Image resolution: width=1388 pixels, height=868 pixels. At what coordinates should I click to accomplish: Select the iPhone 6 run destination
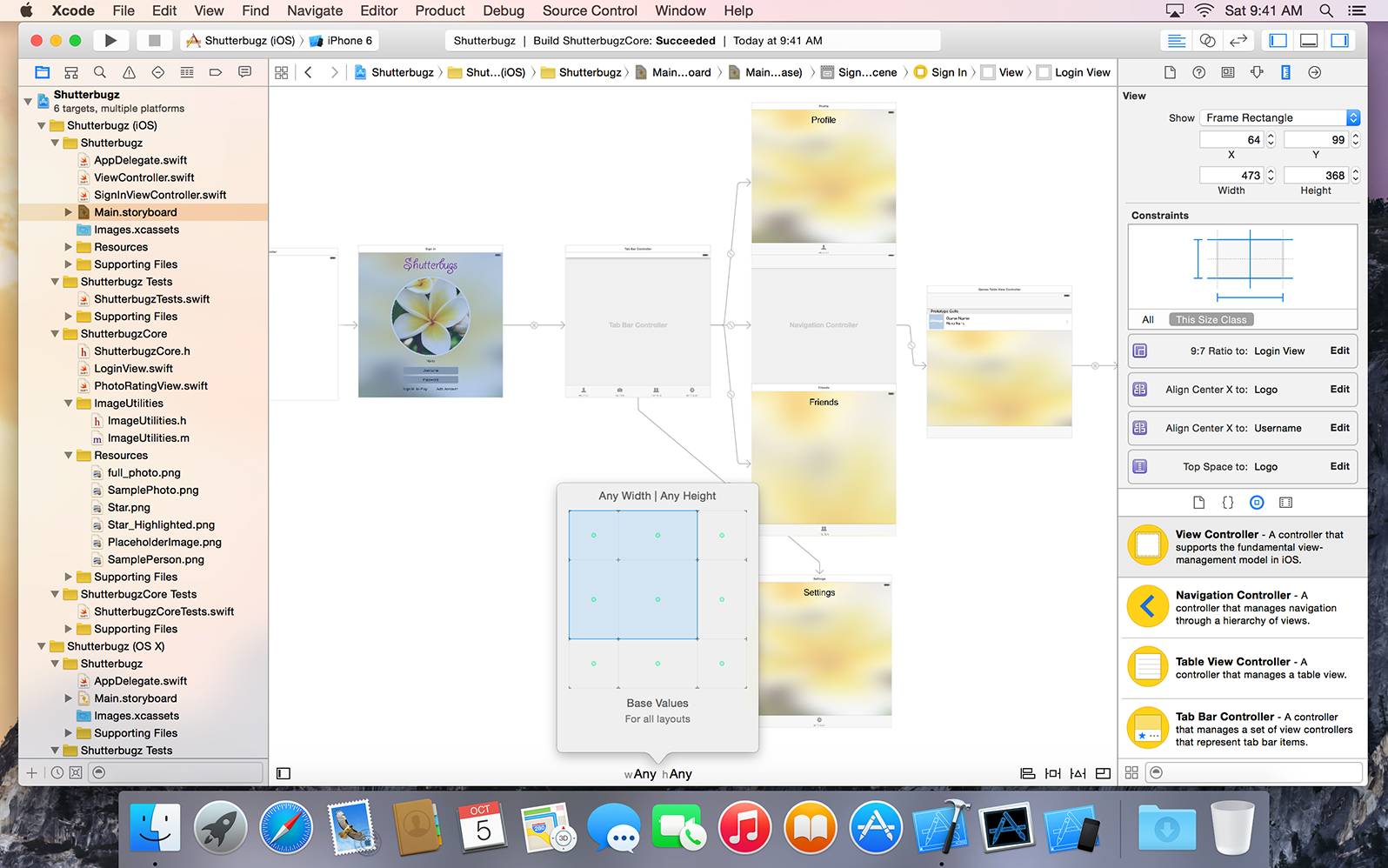[342, 40]
